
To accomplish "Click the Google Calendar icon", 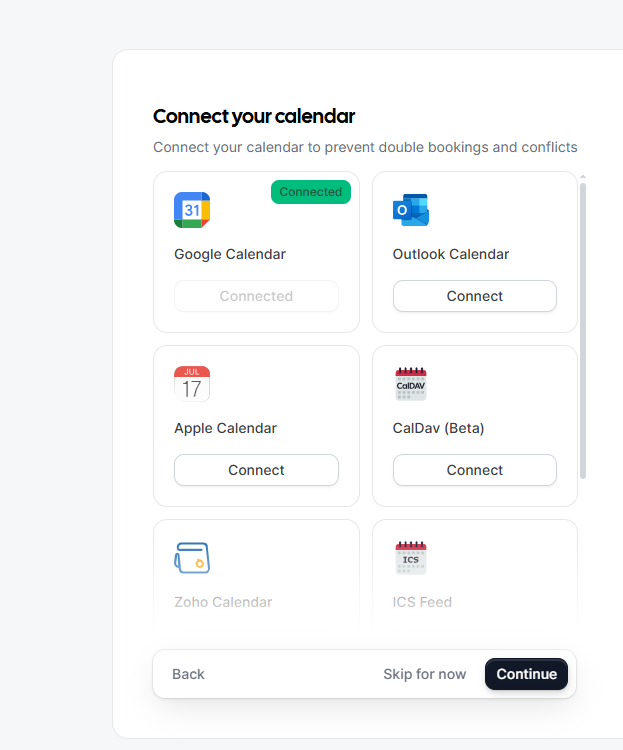I will pyautogui.click(x=192, y=210).
